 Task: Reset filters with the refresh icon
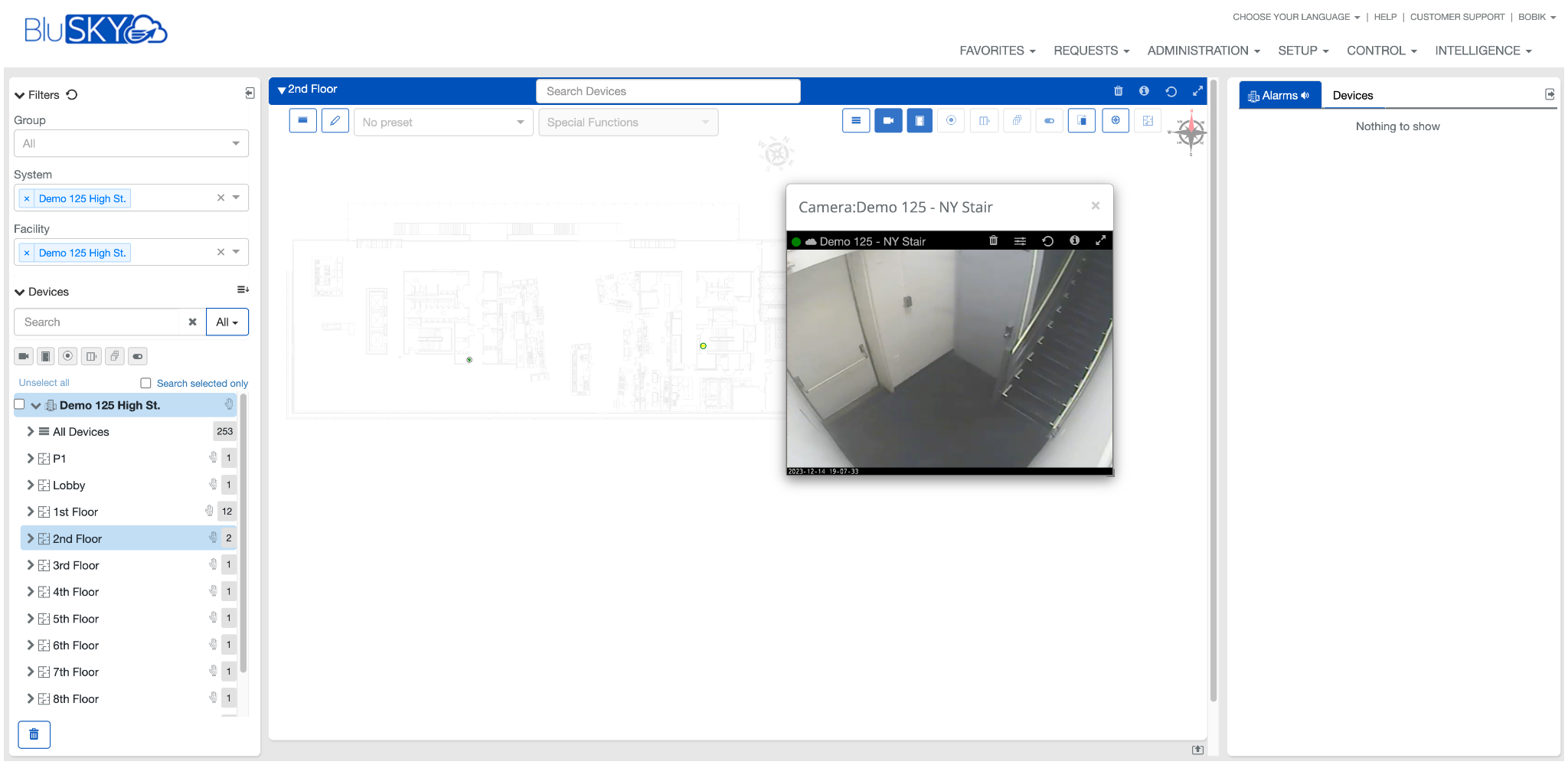(x=72, y=95)
